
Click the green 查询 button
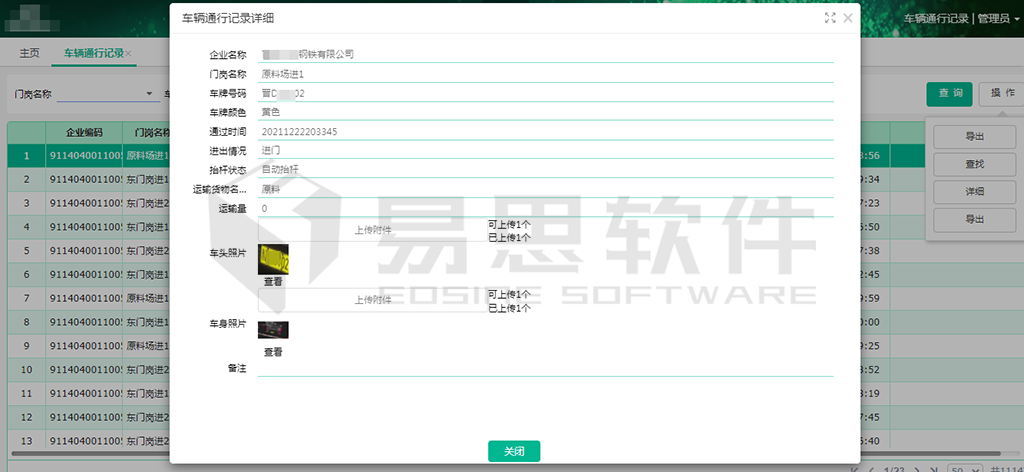click(949, 93)
